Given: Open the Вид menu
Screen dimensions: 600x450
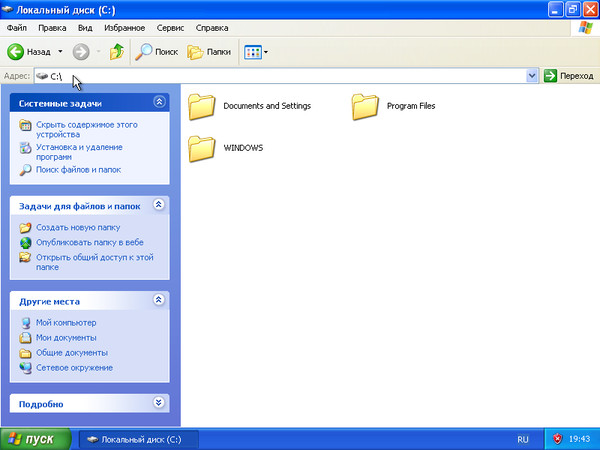Looking at the screenshot, I should (x=85, y=28).
